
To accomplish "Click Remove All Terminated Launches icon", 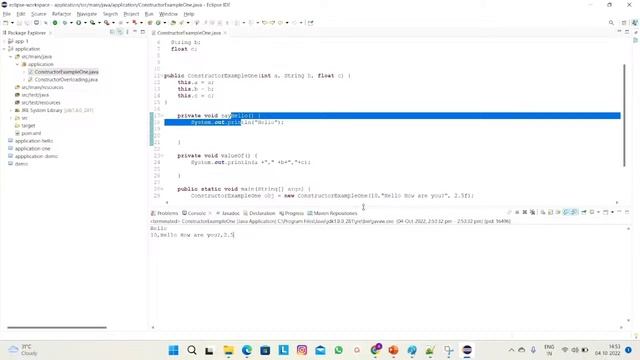I will pos(532,212).
